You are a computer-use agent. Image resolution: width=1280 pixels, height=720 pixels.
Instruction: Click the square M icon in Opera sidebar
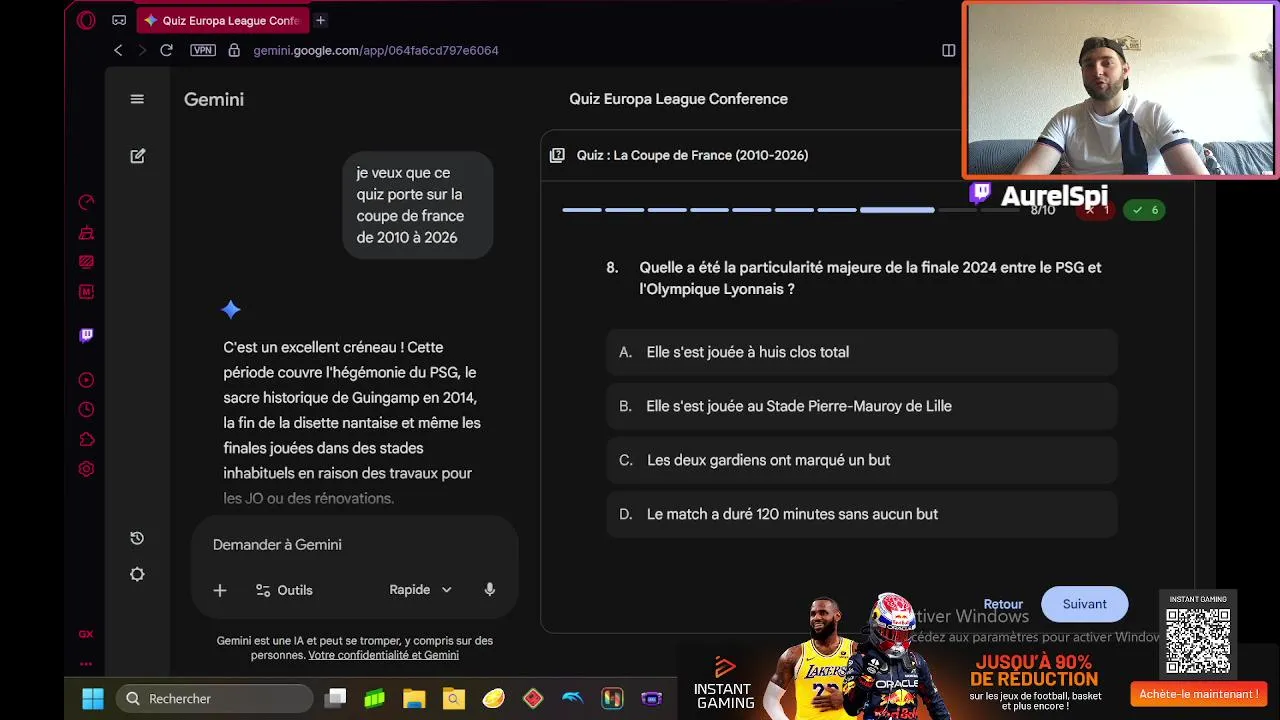click(86, 292)
